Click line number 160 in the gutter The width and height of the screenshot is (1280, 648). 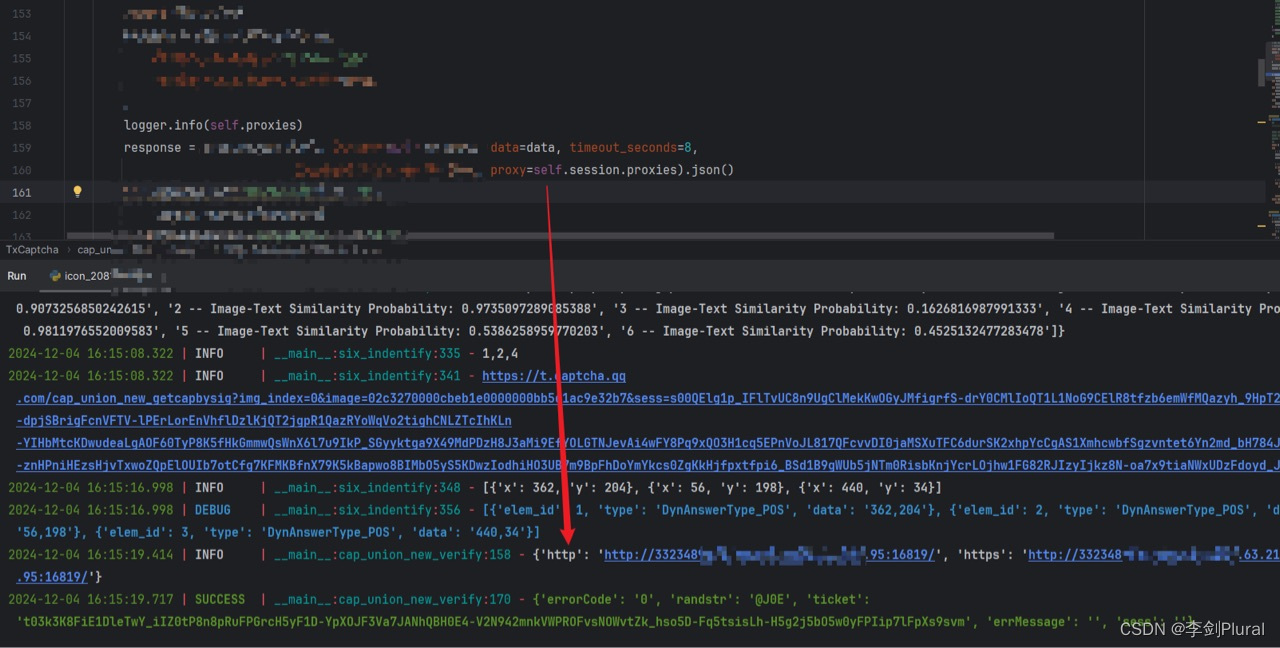pos(21,170)
